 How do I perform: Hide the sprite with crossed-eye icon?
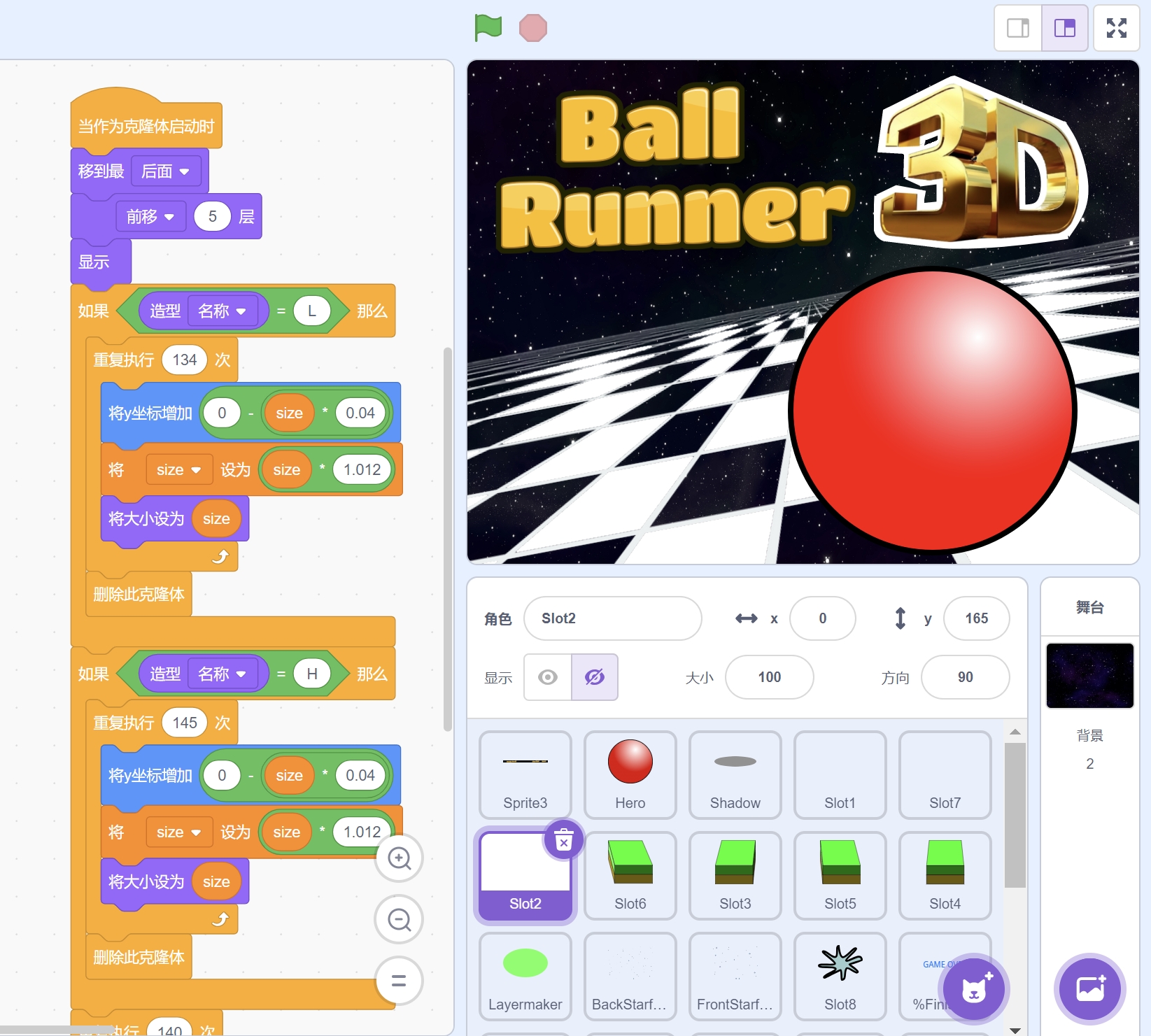point(594,677)
